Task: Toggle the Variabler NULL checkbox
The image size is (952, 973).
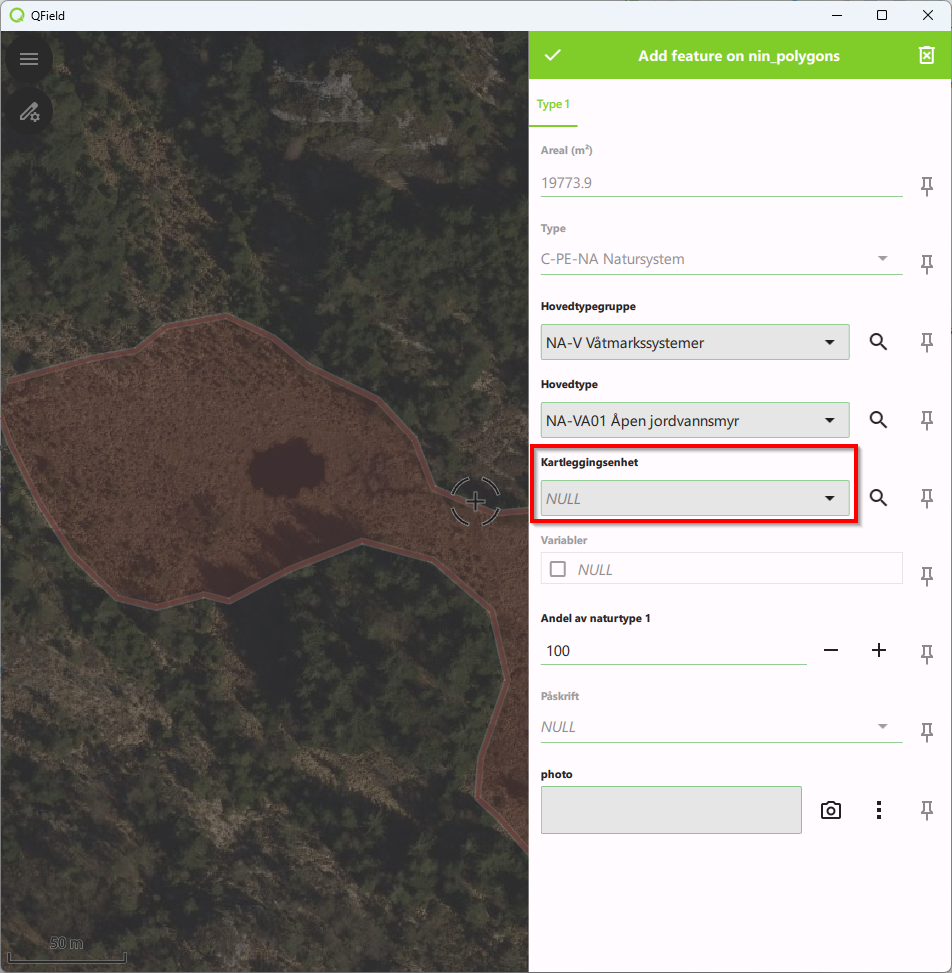Action: (x=558, y=569)
